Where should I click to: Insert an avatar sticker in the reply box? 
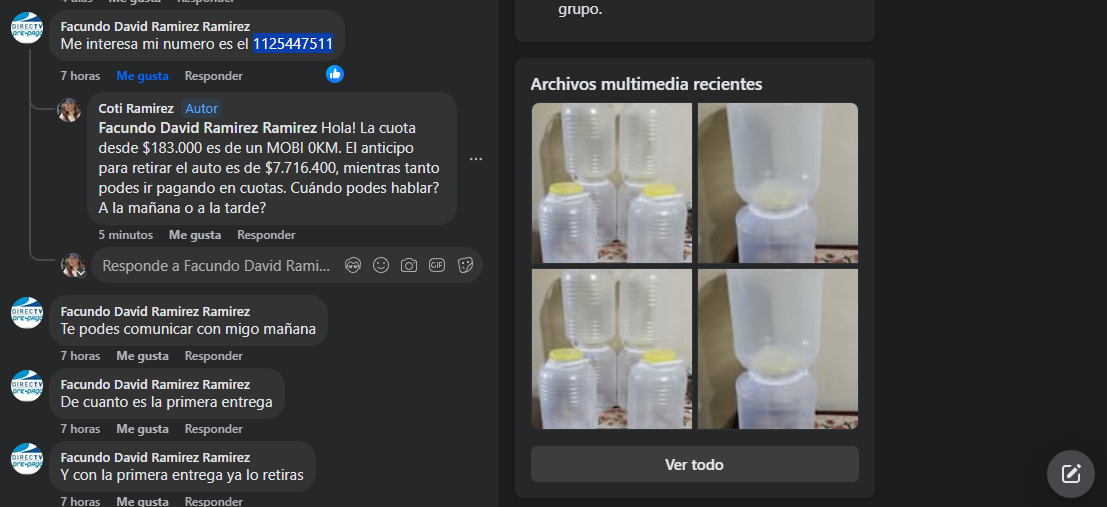(x=353, y=266)
